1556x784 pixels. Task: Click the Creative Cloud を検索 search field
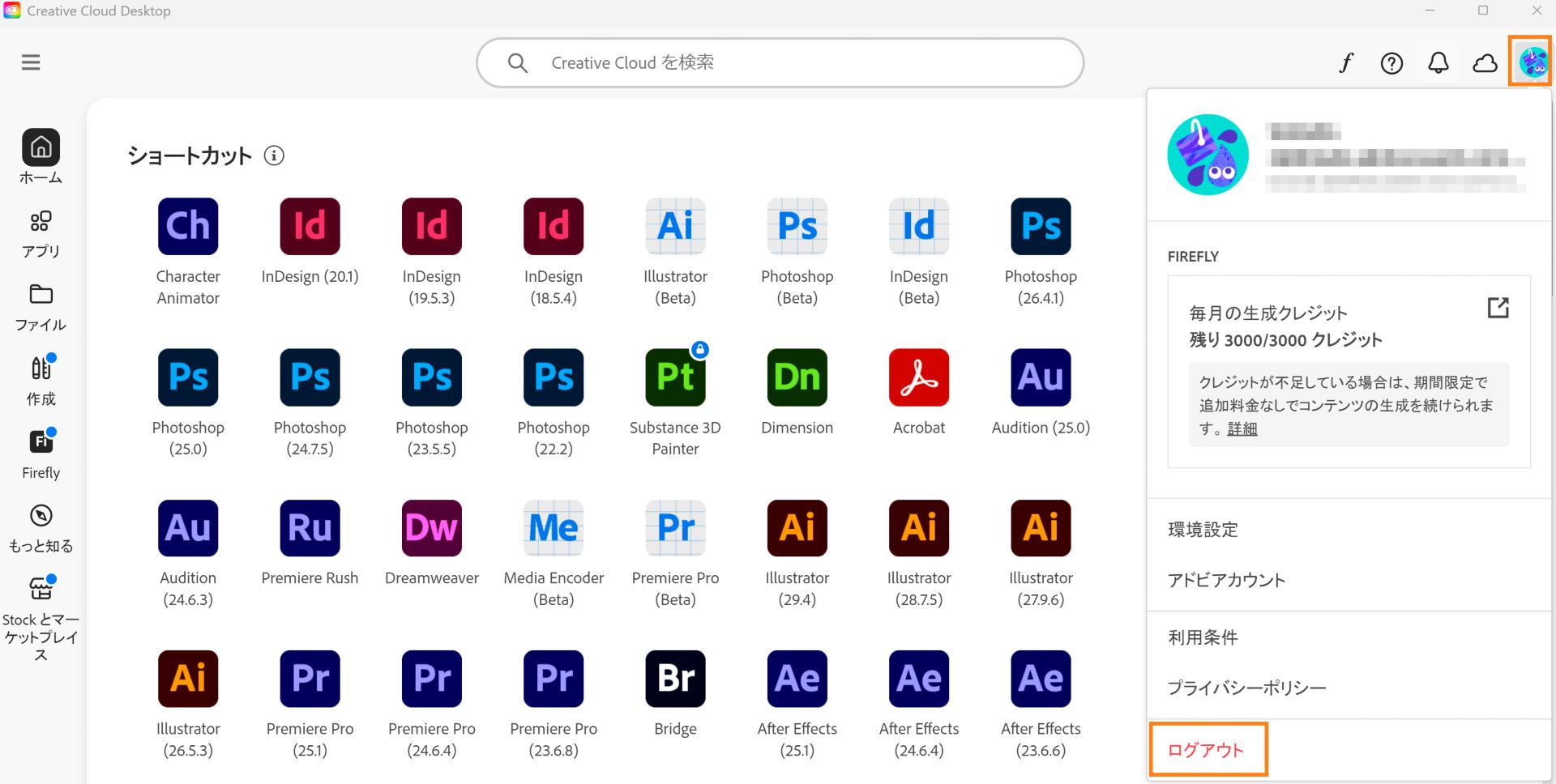coord(780,62)
